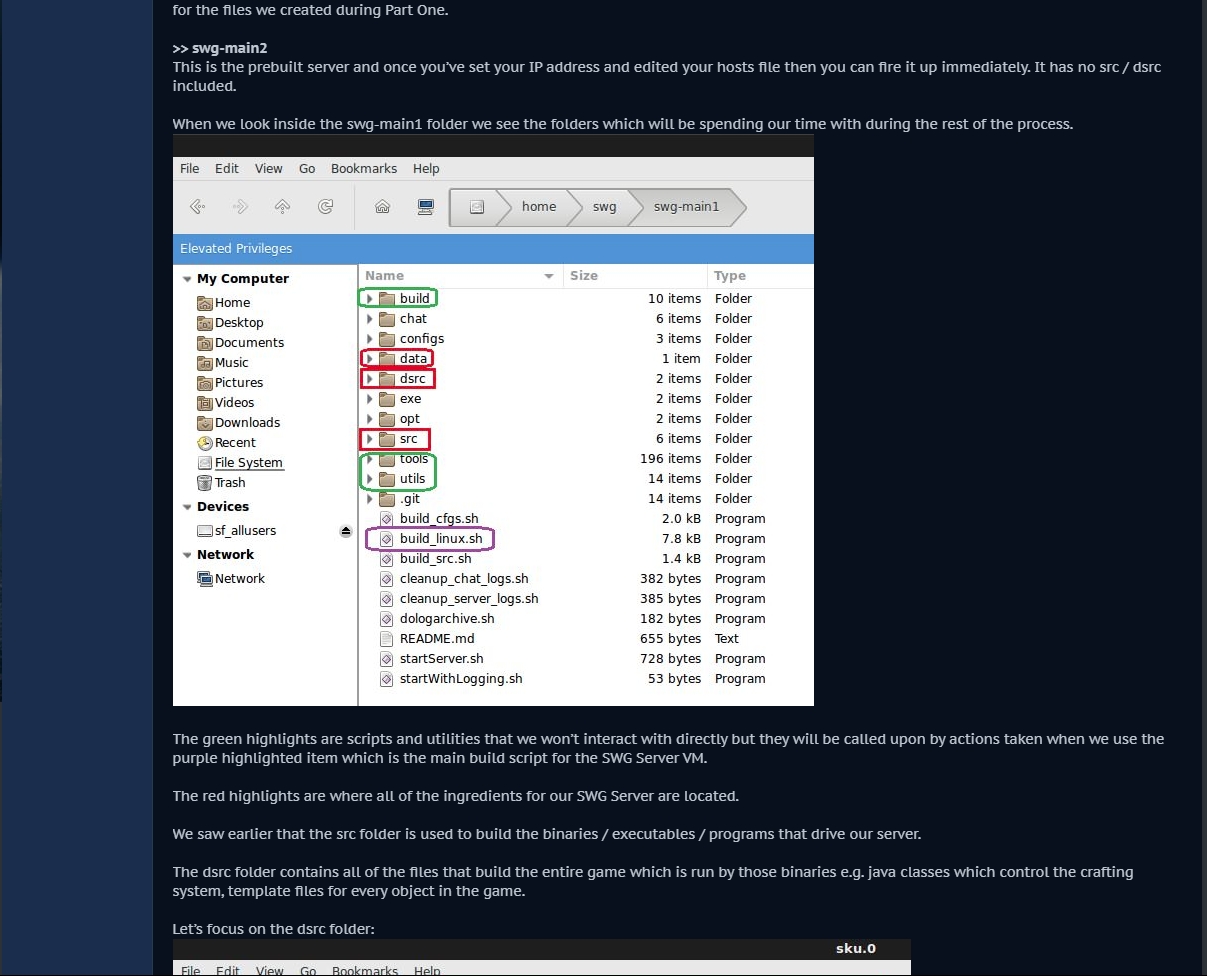Open the Bookmarks menu
1207x976 pixels.
point(364,169)
